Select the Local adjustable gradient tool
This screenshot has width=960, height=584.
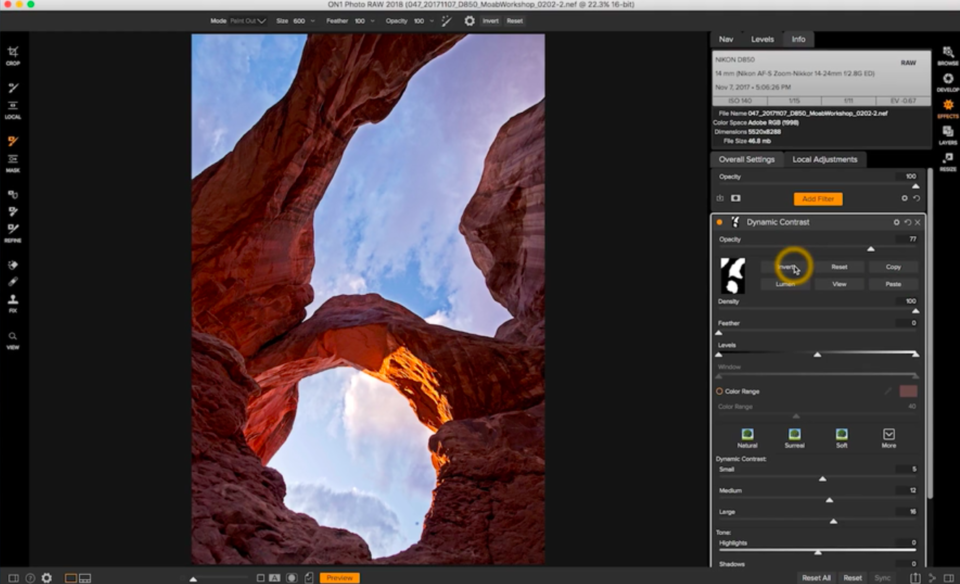coord(13,105)
